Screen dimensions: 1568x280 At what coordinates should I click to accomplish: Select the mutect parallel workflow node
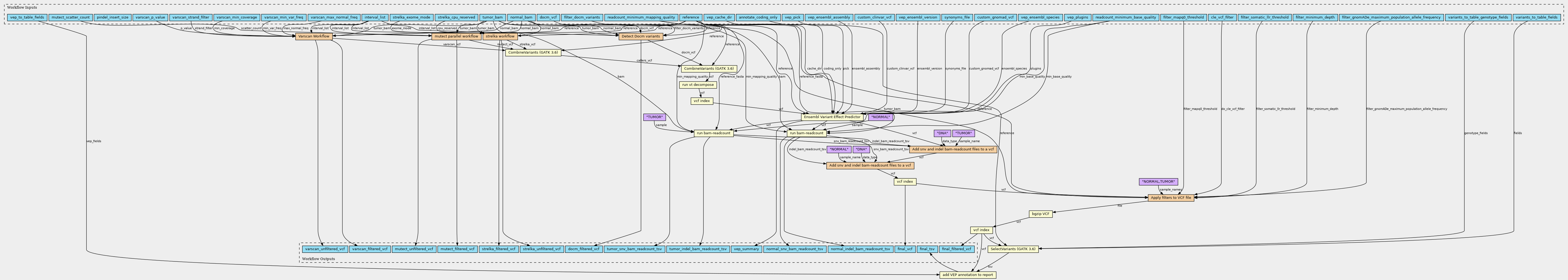coord(456,37)
